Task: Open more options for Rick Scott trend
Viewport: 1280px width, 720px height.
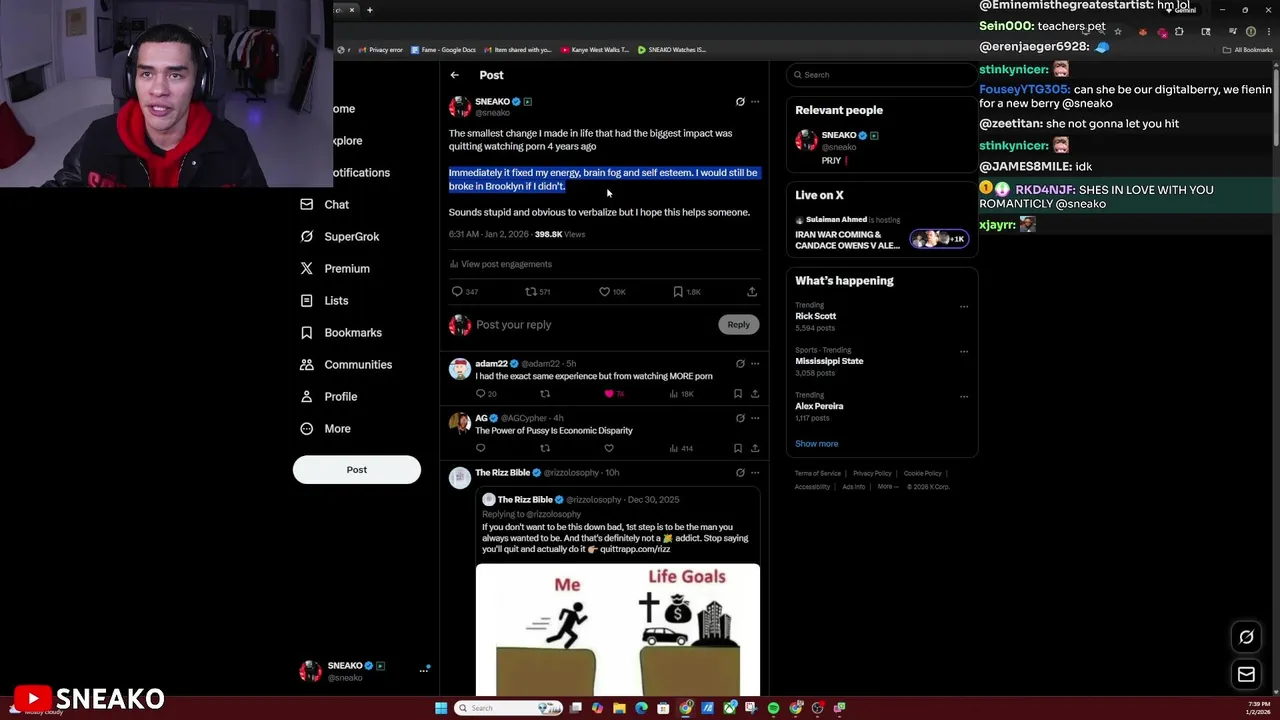Action: 964,306
